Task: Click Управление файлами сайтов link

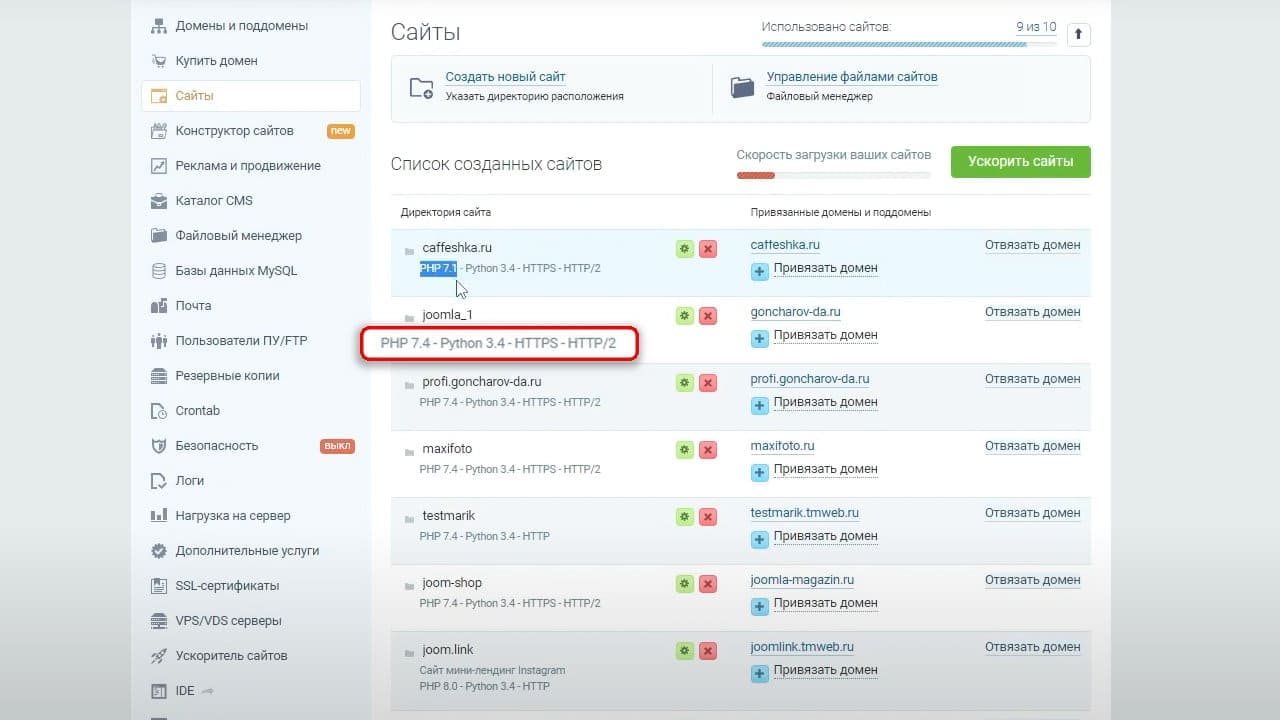Action: pyautogui.click(x=852, y=77)
